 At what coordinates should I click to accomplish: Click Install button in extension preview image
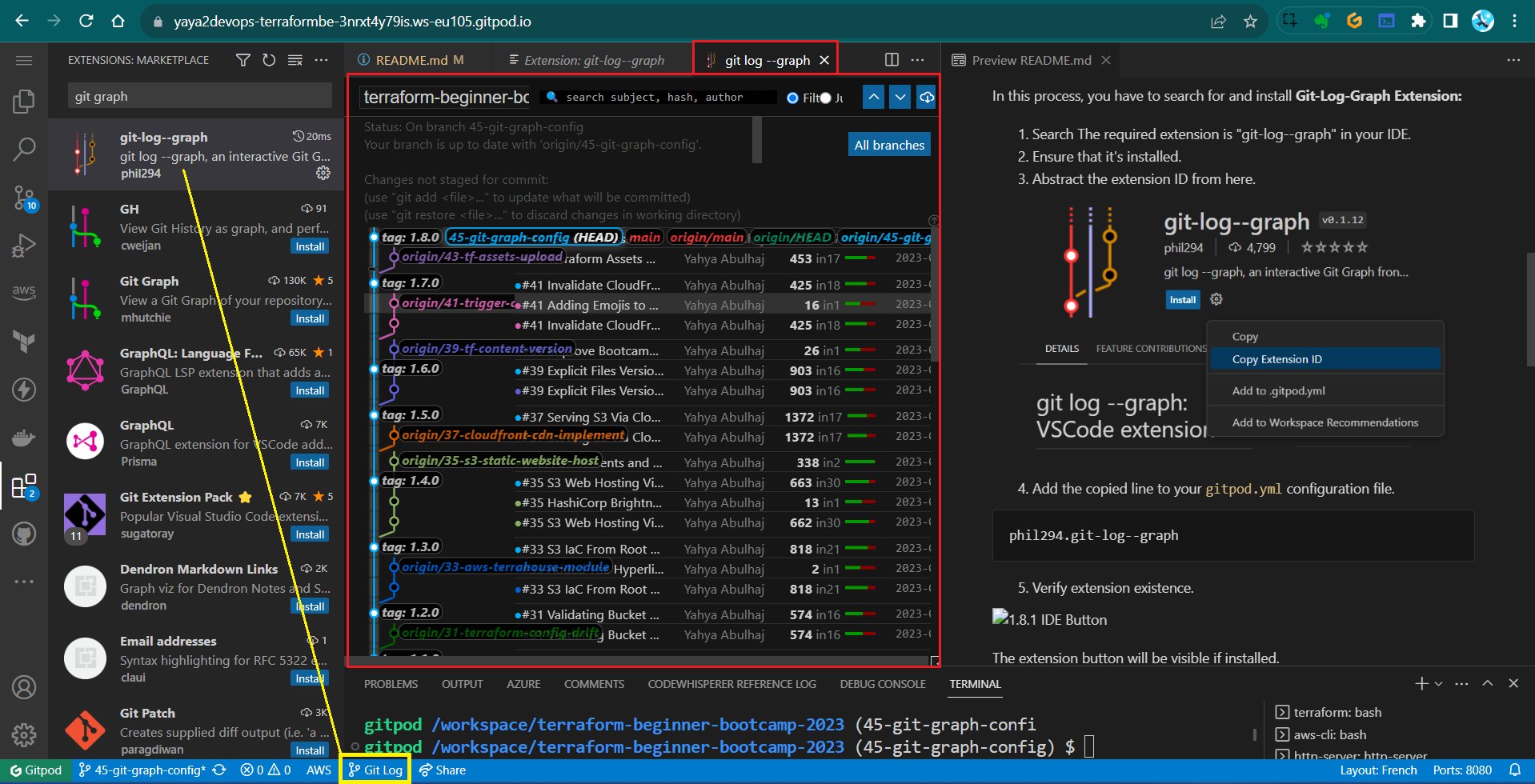coord(1183,299)
